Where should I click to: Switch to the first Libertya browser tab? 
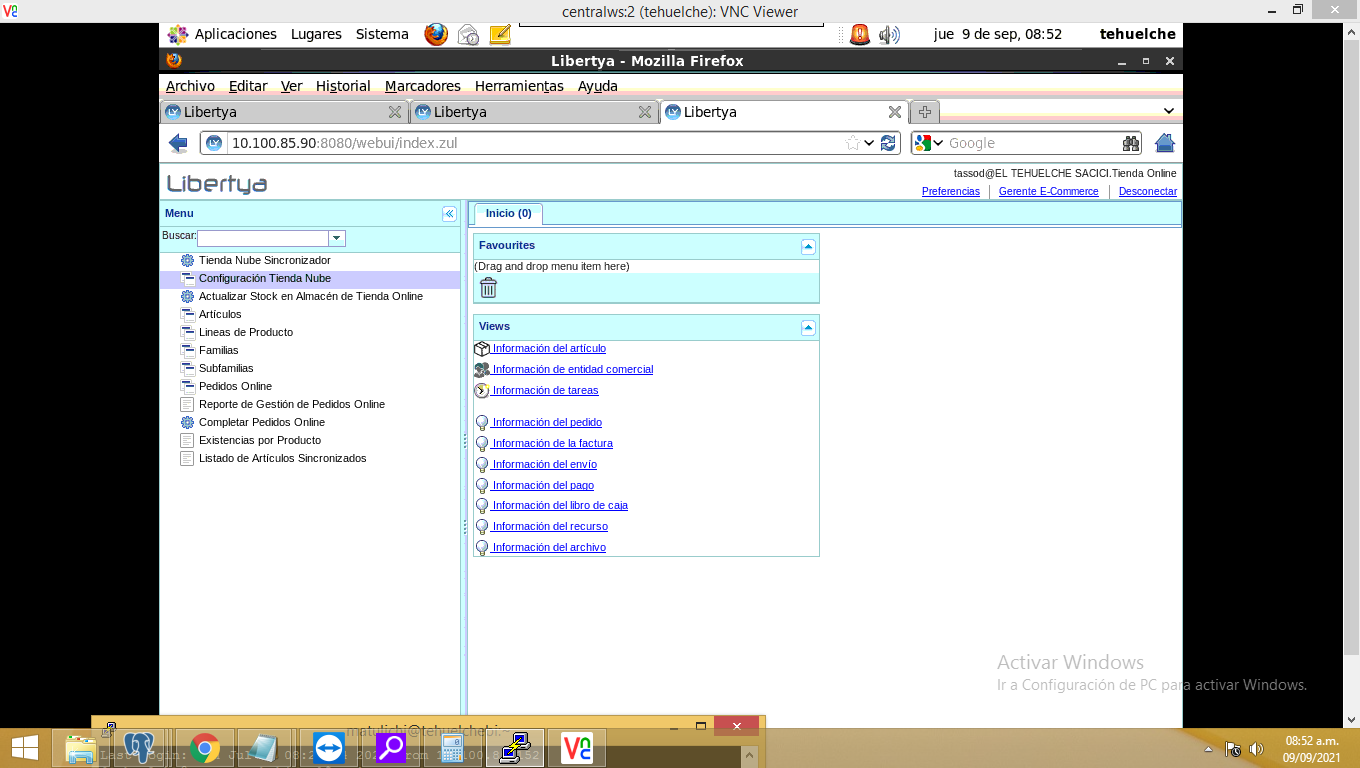click(x=283, y=112)
